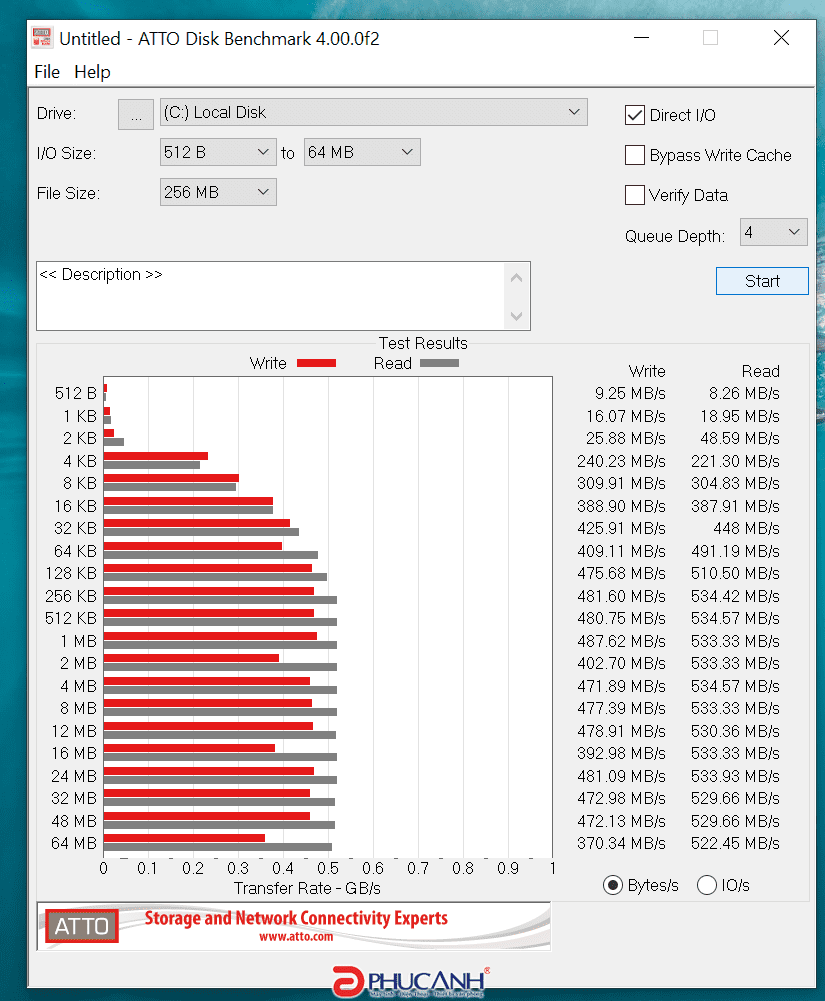The height and width of the screenshot is (1001, 825).
Task: Click the 12 MB read value 530.36 MB/s
Action: coord(735,731)
